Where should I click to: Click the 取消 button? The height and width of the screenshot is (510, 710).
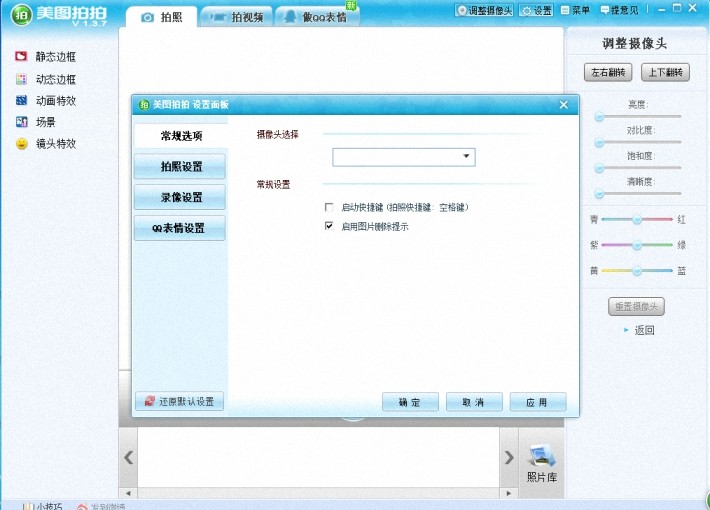[x=474, y=402]
